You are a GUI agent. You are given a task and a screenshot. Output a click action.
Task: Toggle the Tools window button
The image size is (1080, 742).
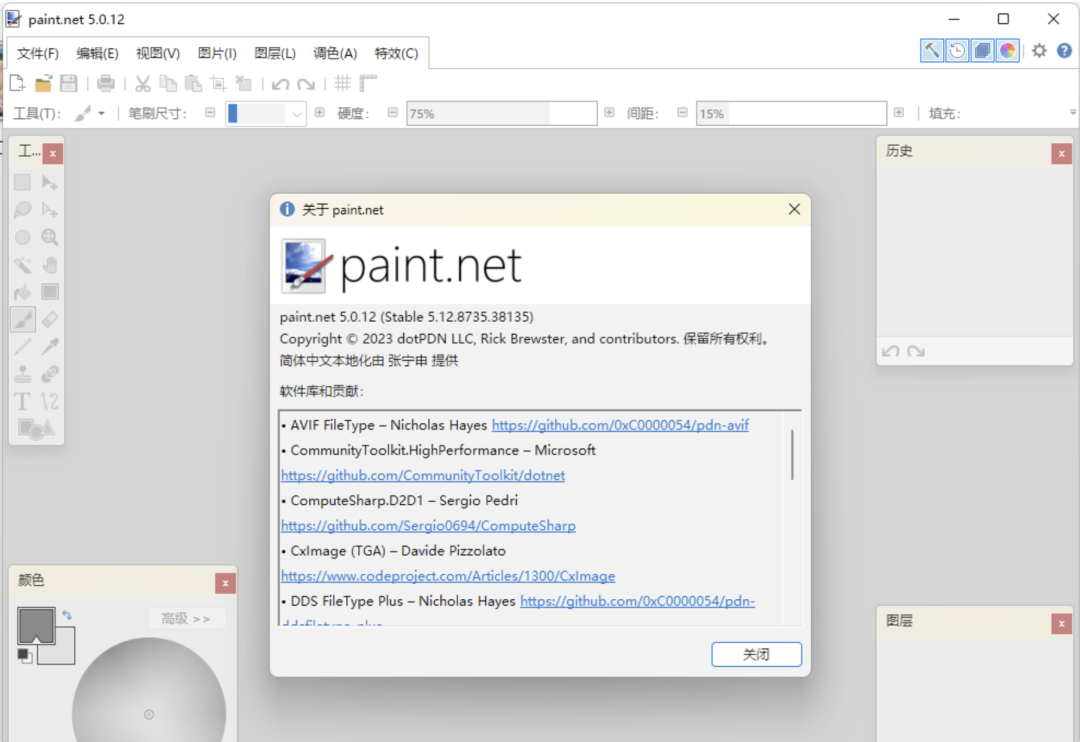[932, 50]
